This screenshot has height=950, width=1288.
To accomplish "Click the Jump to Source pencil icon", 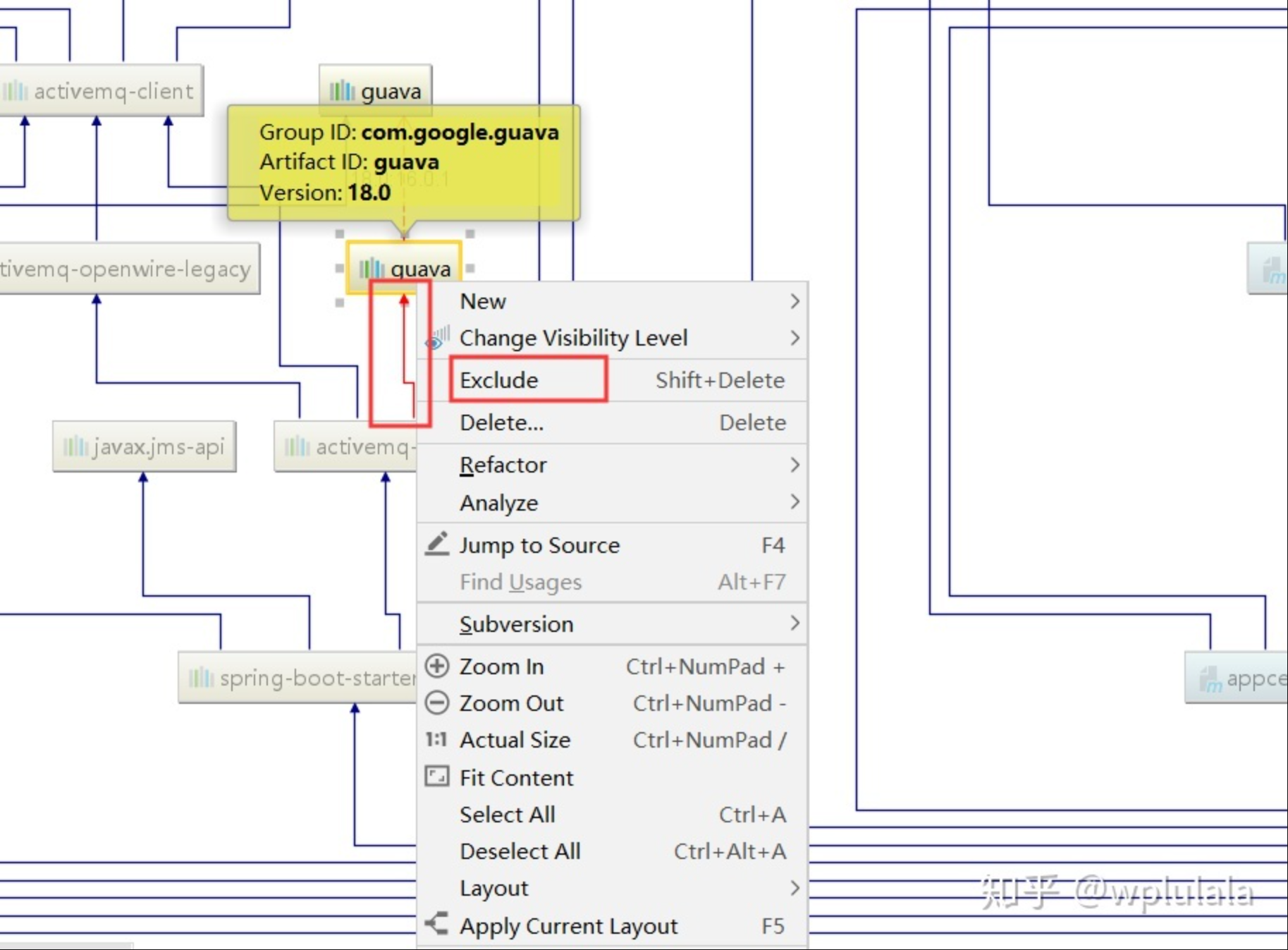I will click(437, 544).
